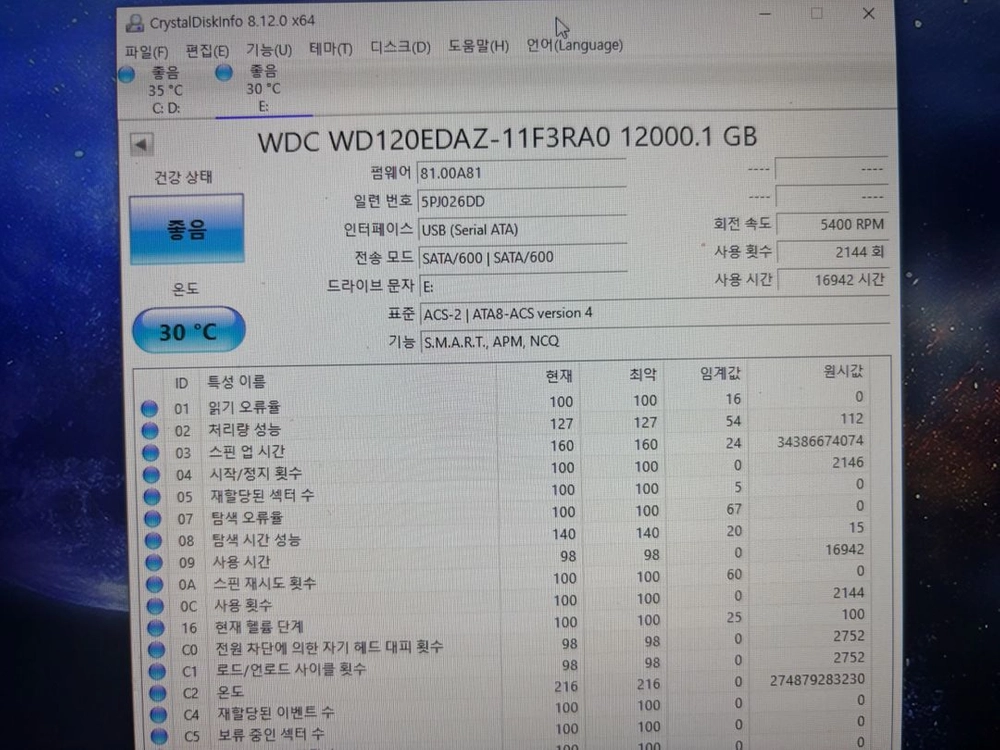This screenshot has width=1000, height=750.
Task: Open the 언어(Language) menu
Action: (x=574, y=45)
